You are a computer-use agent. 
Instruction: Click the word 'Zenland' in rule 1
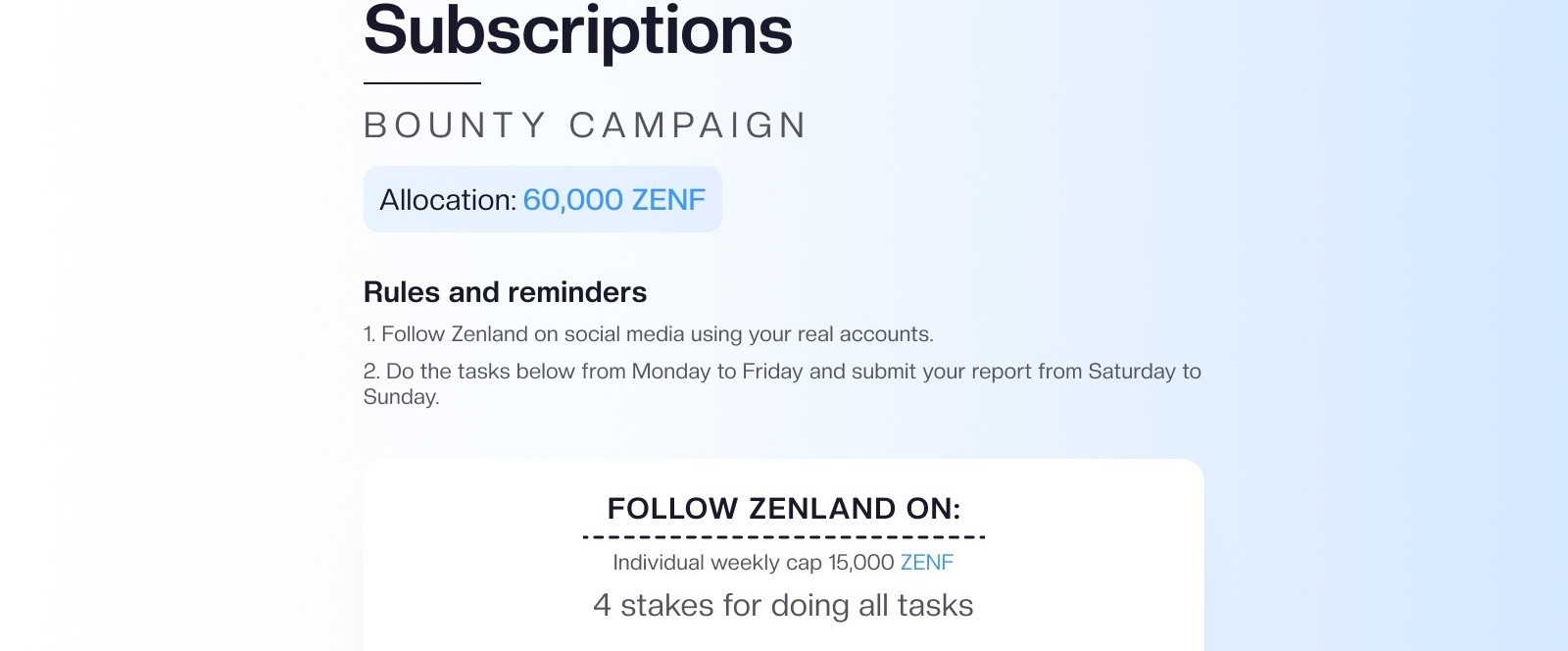pos(489,334)
